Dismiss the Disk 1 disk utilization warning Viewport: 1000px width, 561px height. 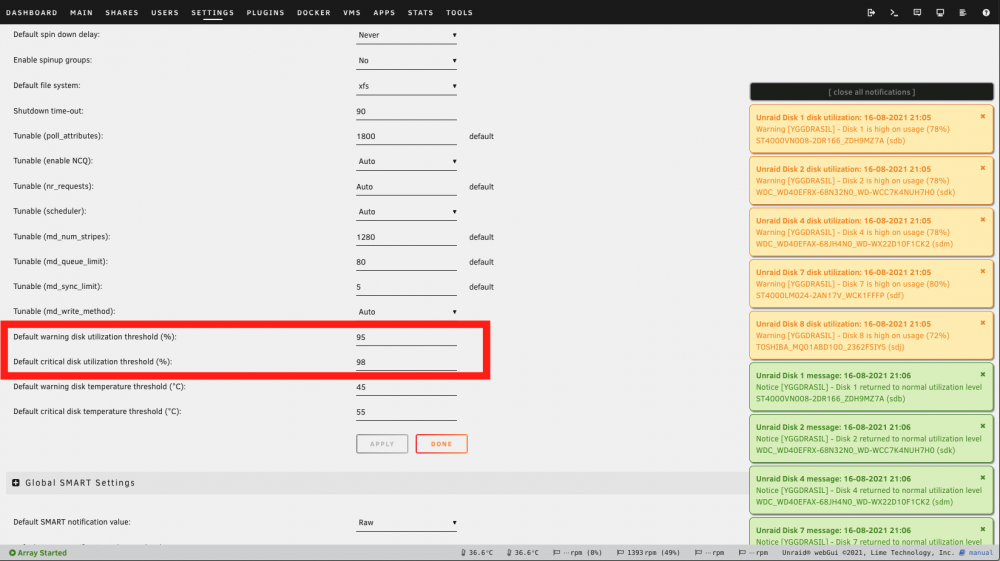(x=983, y=117)
